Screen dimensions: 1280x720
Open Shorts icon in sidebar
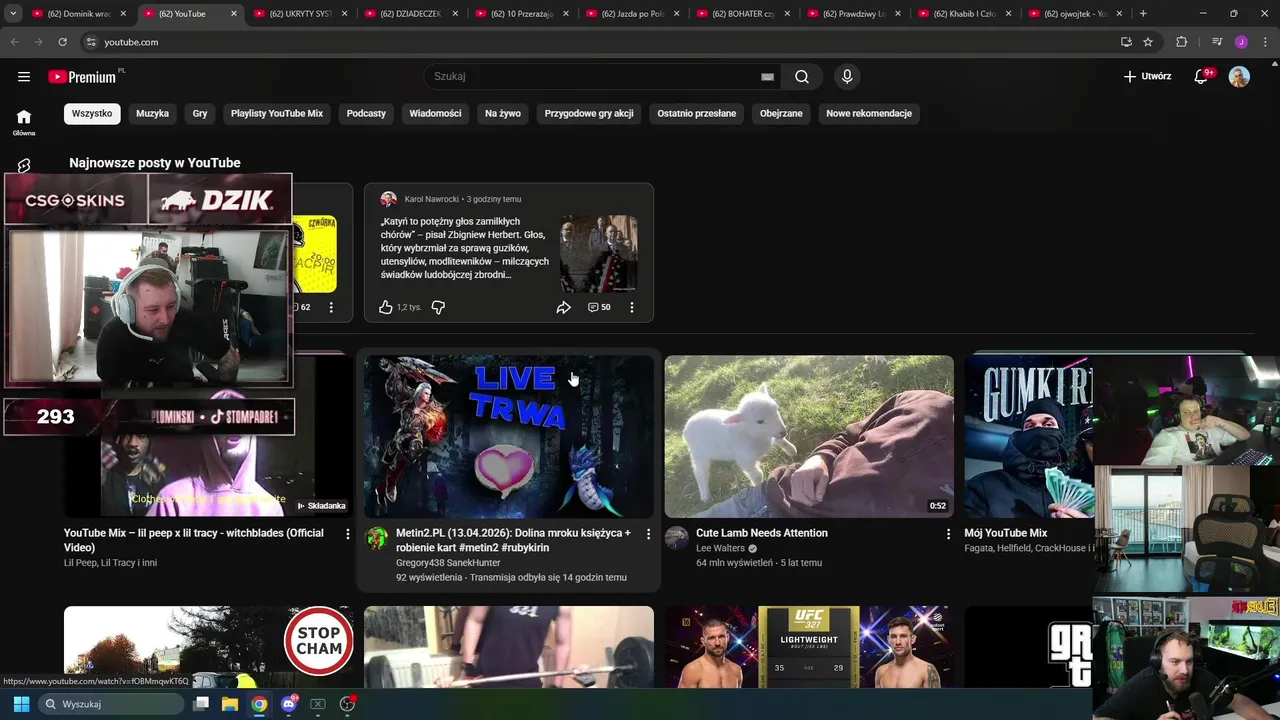pos(24,165)
